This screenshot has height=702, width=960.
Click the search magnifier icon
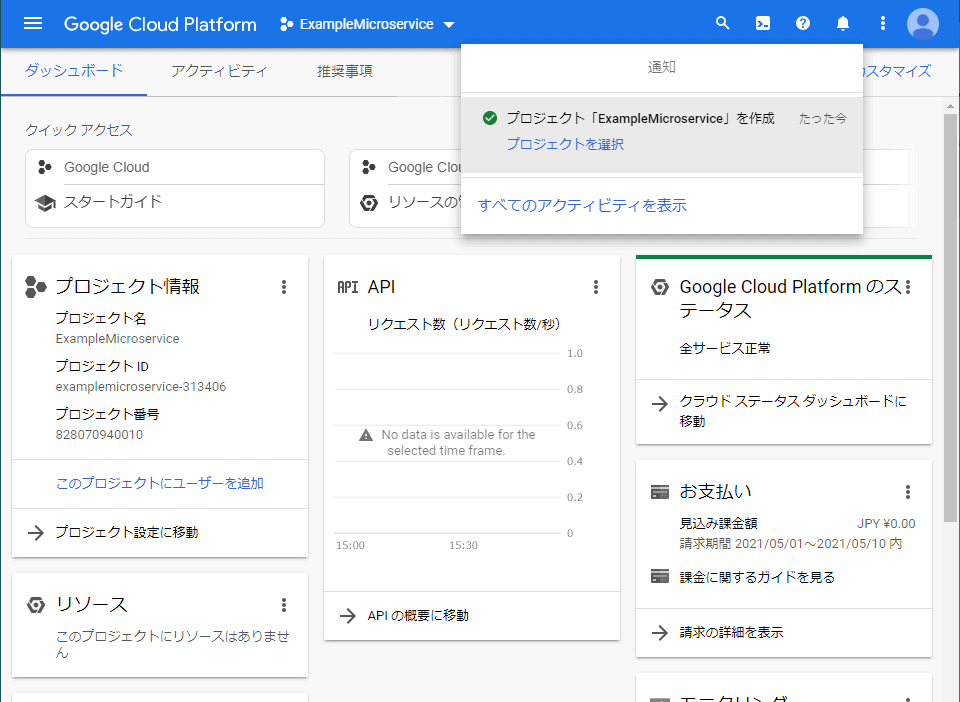pos(722,23)
